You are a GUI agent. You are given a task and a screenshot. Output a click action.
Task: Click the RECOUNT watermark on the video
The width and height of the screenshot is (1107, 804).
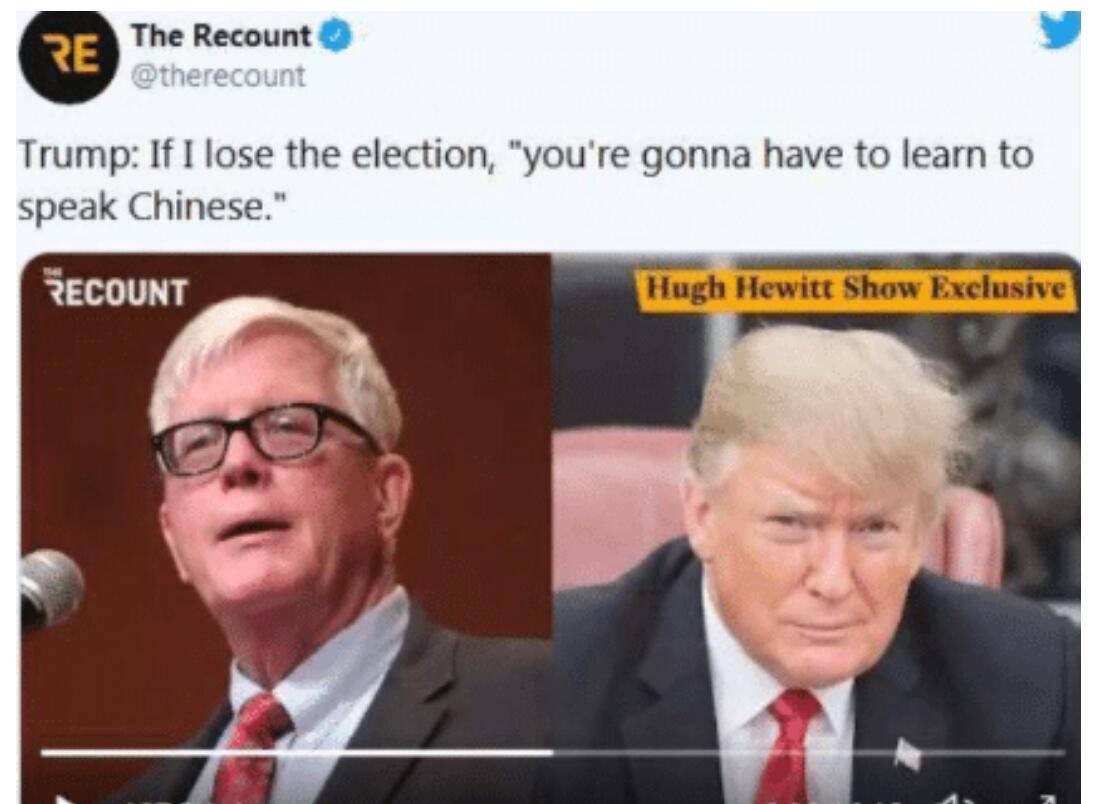pyautogui.click(x=116, y=289)
